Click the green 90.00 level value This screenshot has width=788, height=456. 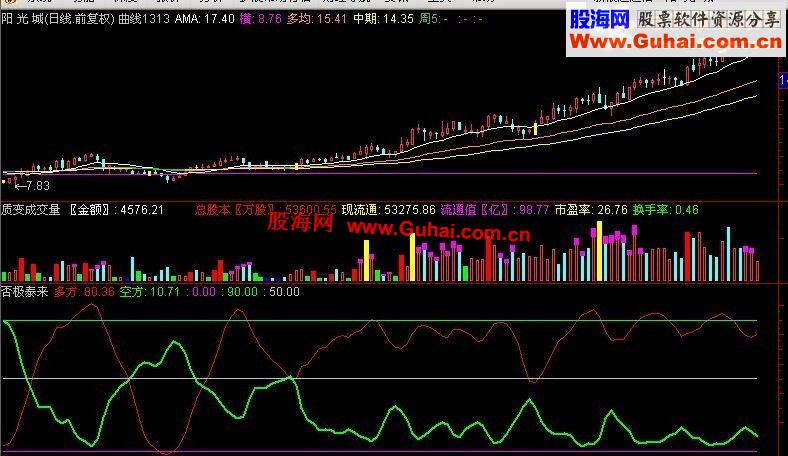pyautogui.click(x=242, y=292)
